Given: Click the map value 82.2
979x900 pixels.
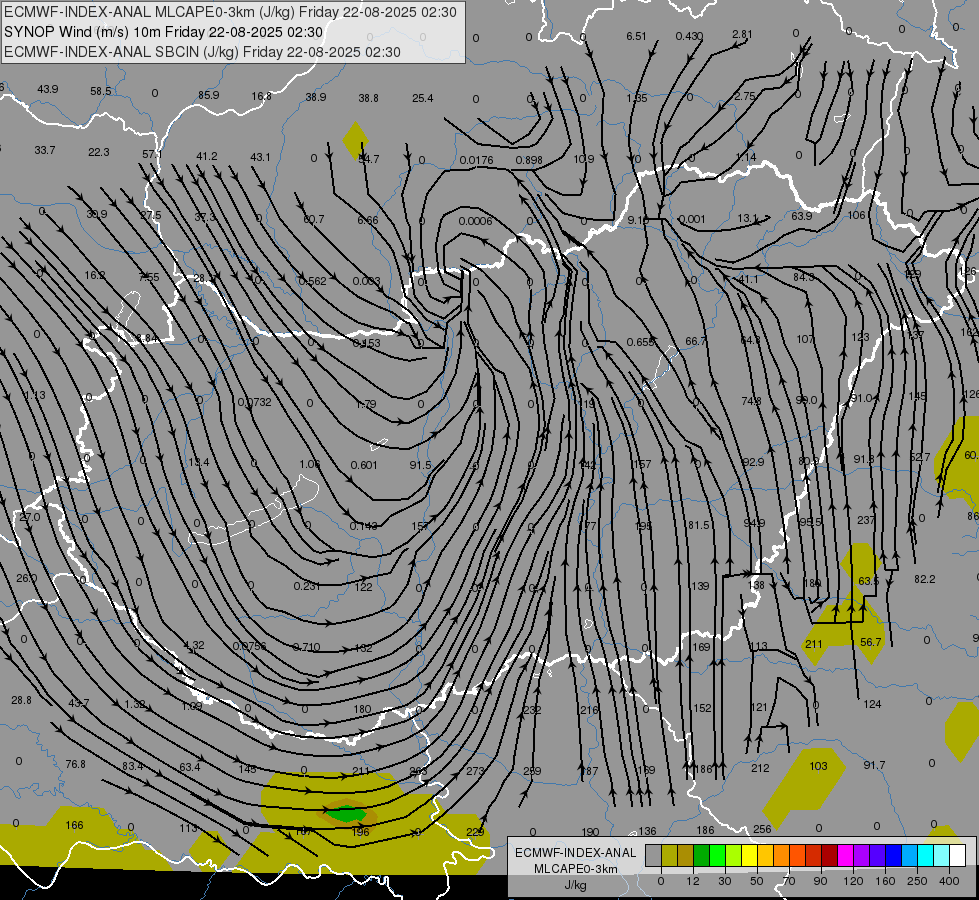Looking at the screenshot, I should point(925,580).
